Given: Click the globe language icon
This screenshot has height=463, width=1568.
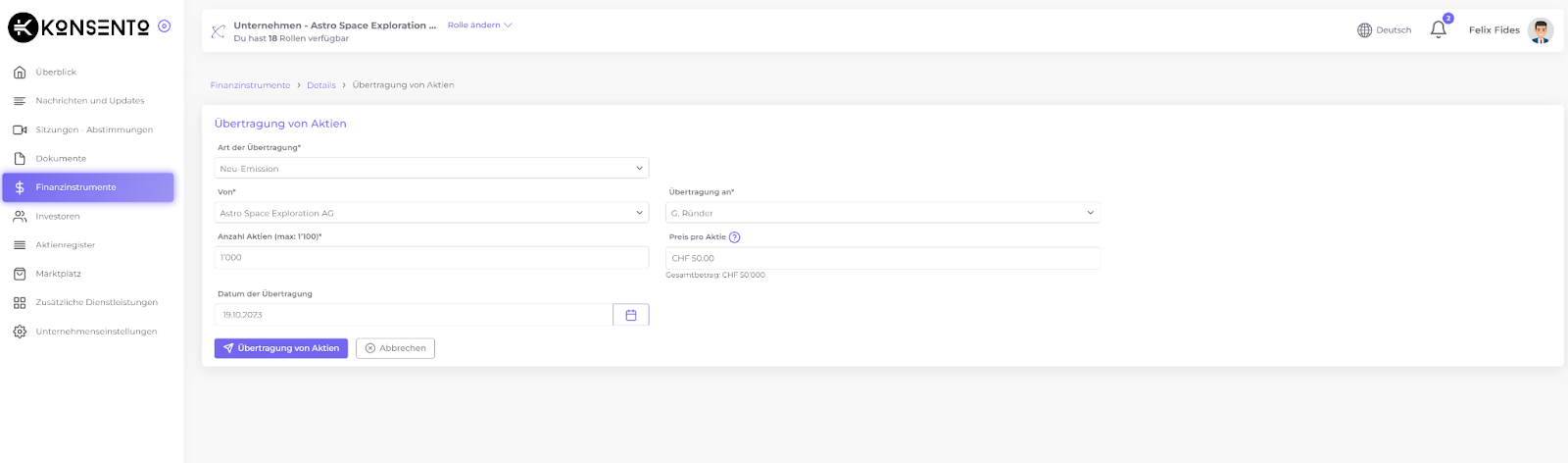Looking at the screenshot, I should coord(1364,30).
